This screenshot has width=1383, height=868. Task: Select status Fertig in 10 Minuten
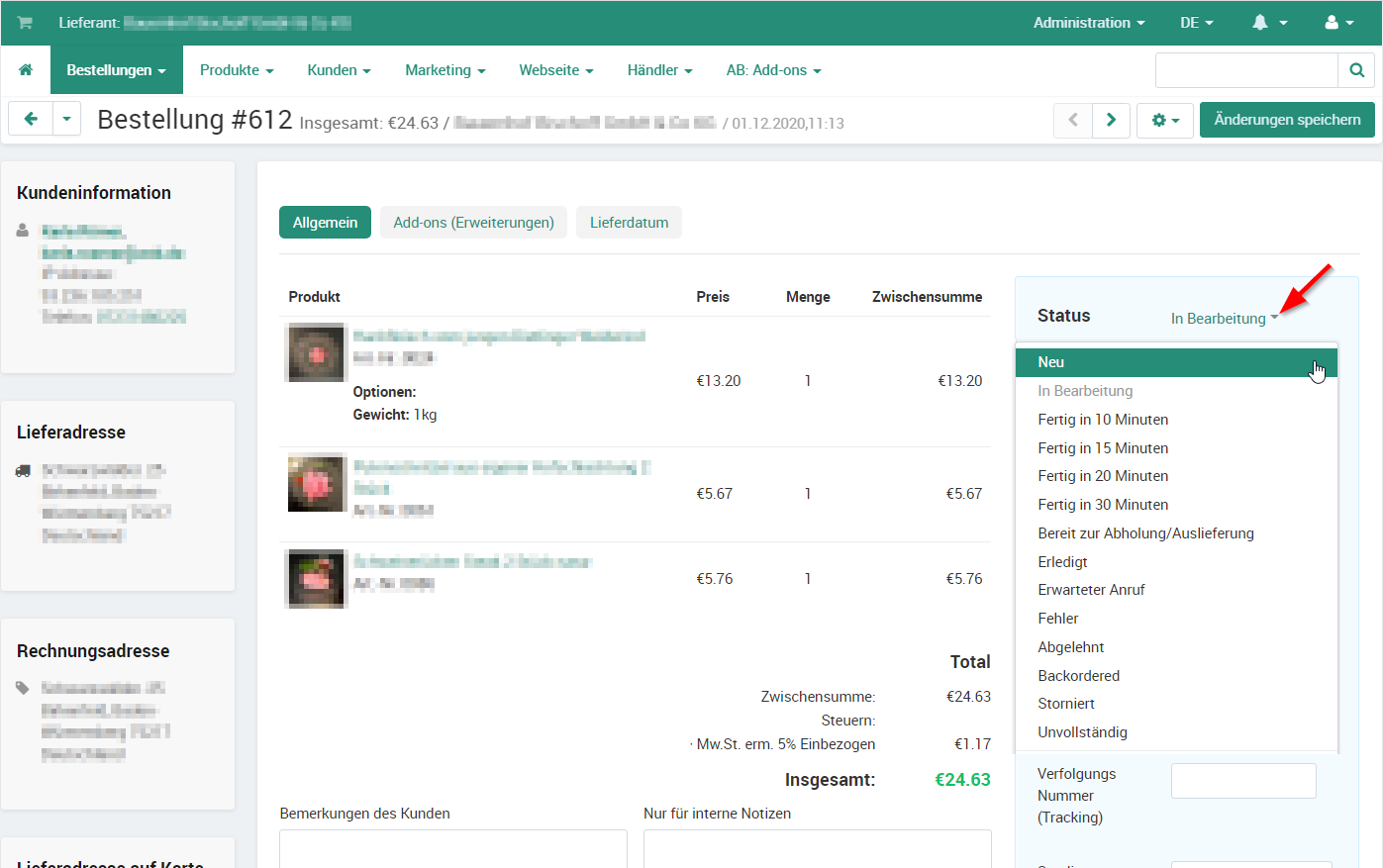pos(1176,420)
